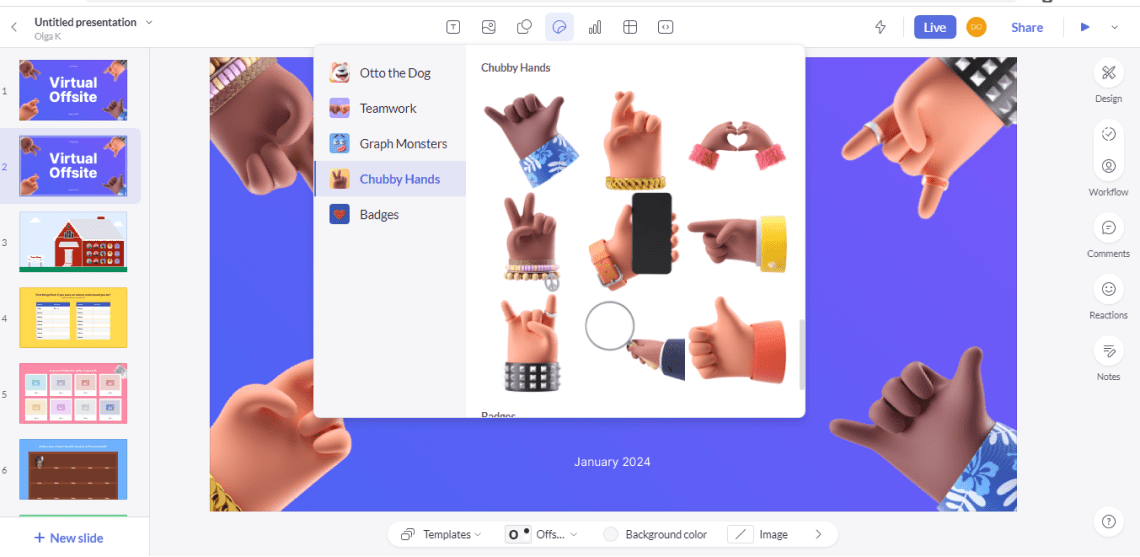Select slide 1 thumbnail
This screenshot has width=1140, height=557.
(73, 90)
